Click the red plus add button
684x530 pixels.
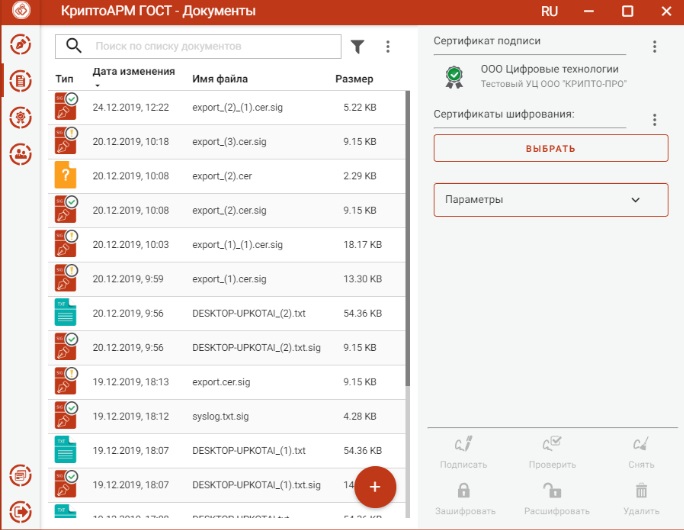(375, 486)
